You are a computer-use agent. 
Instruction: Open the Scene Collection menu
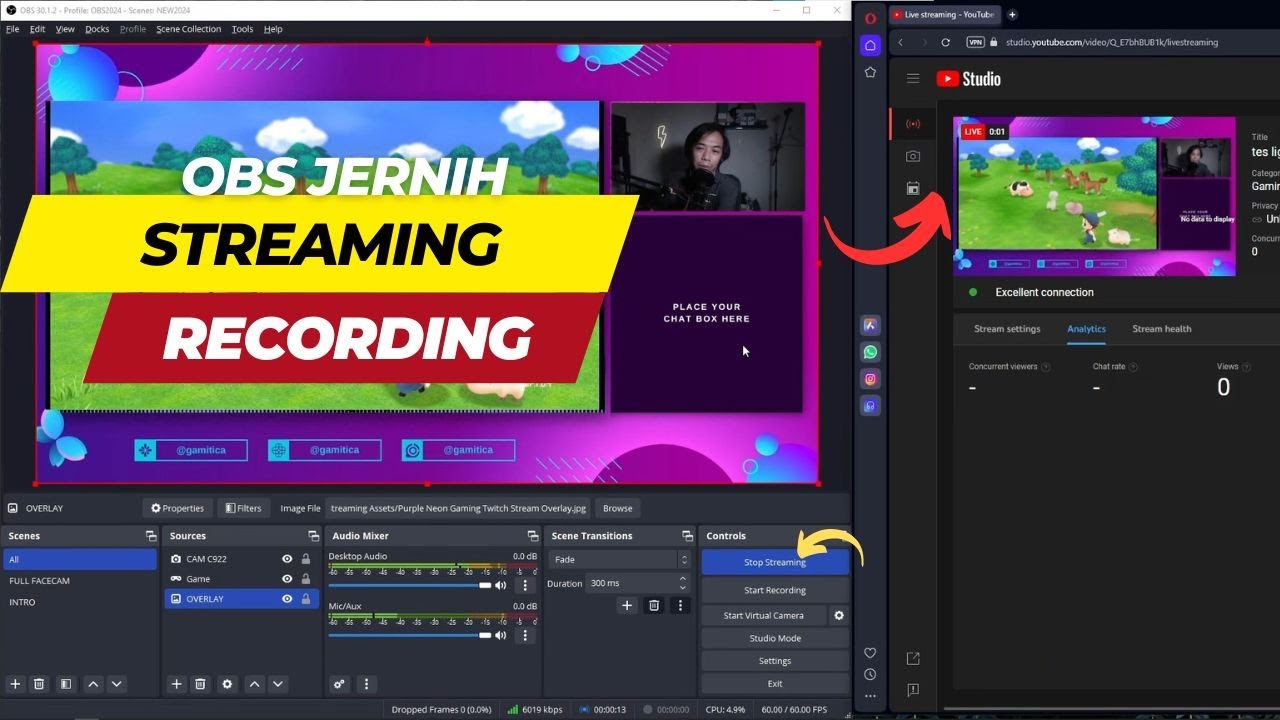coord(188,29)
